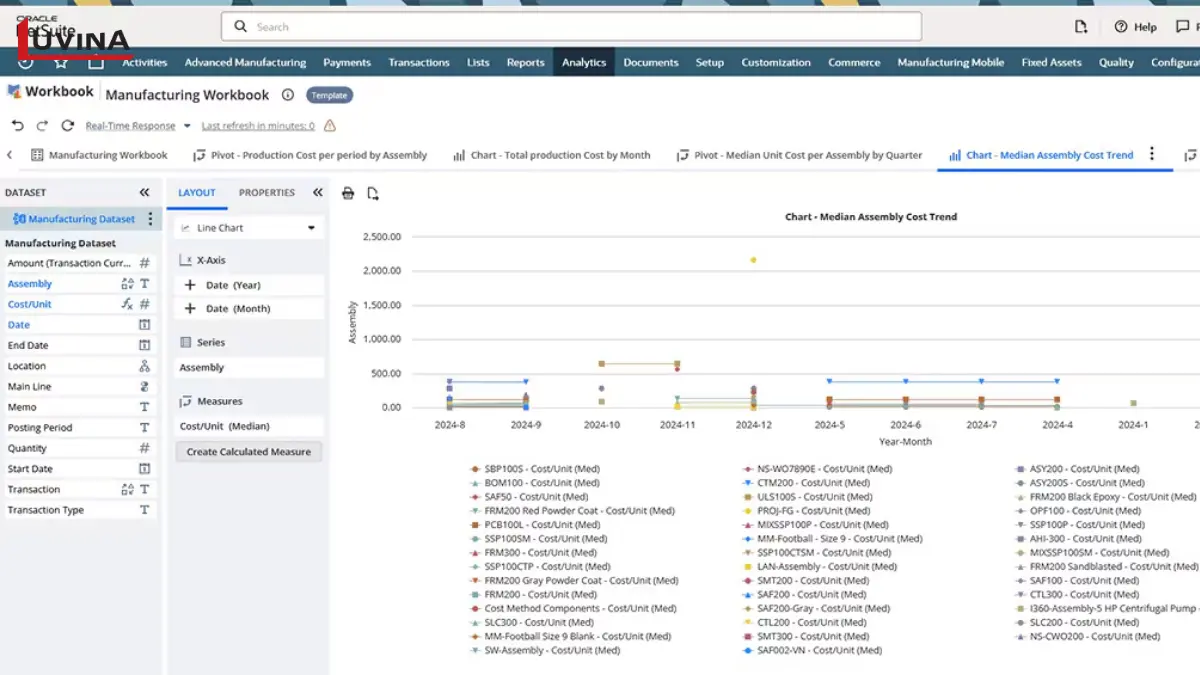Viewport: 1200px width, 675px height.
Task: Click the export icon next to the printer
Action: pyautogui.click(x=371, y=193)
